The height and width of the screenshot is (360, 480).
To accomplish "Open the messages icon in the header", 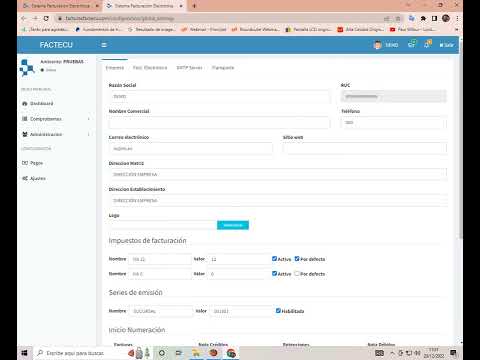I will coord(412,44).
